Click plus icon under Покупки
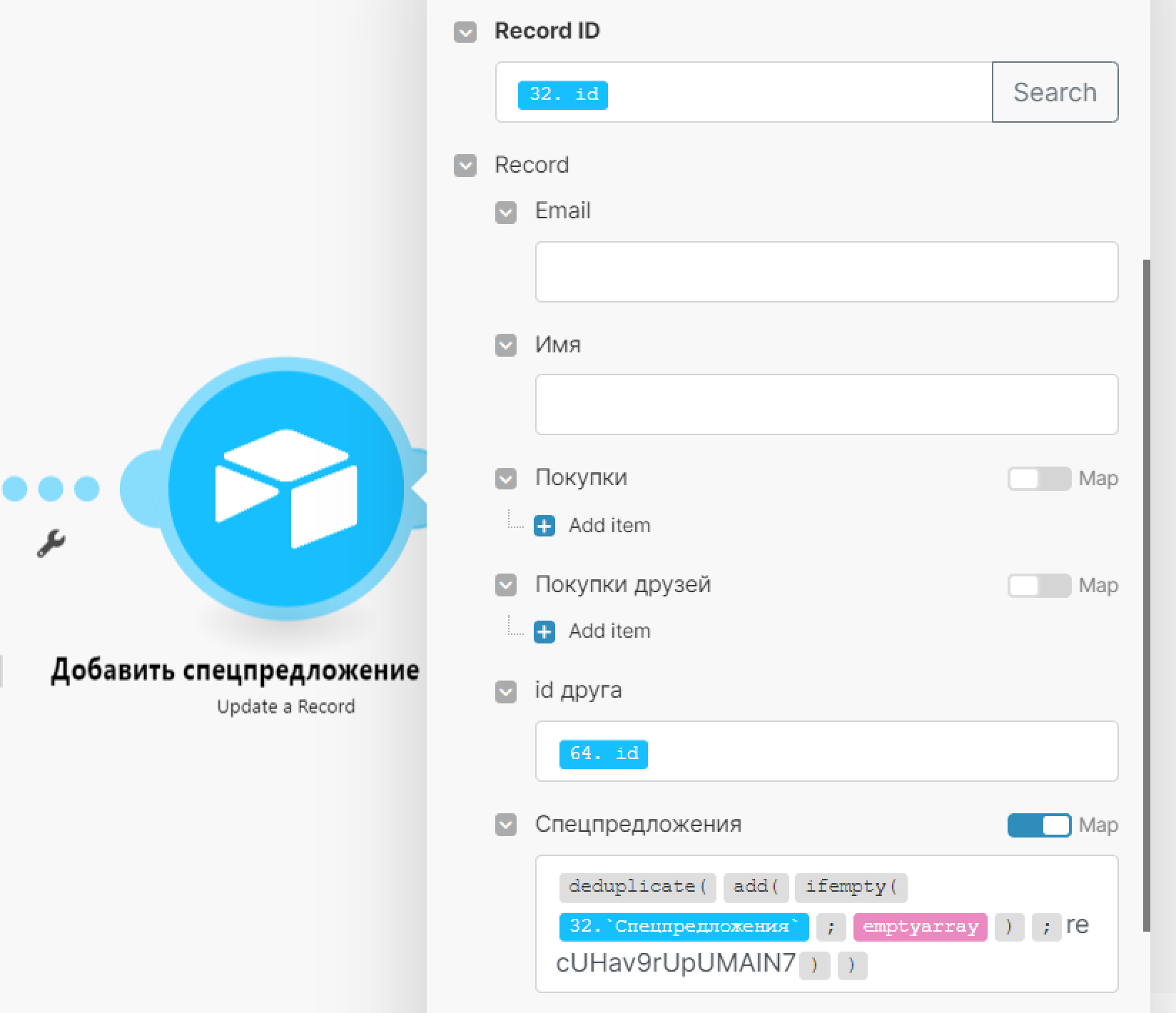 544,526
